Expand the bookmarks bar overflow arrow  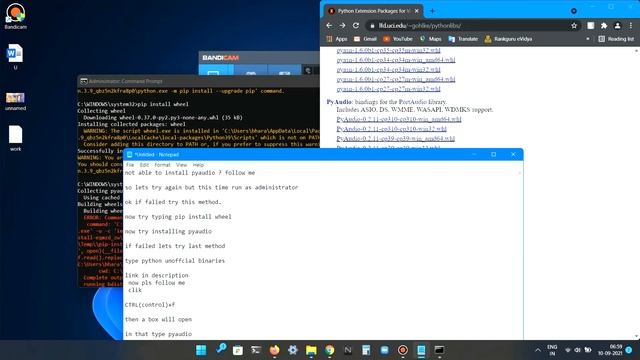click(588, 39)
